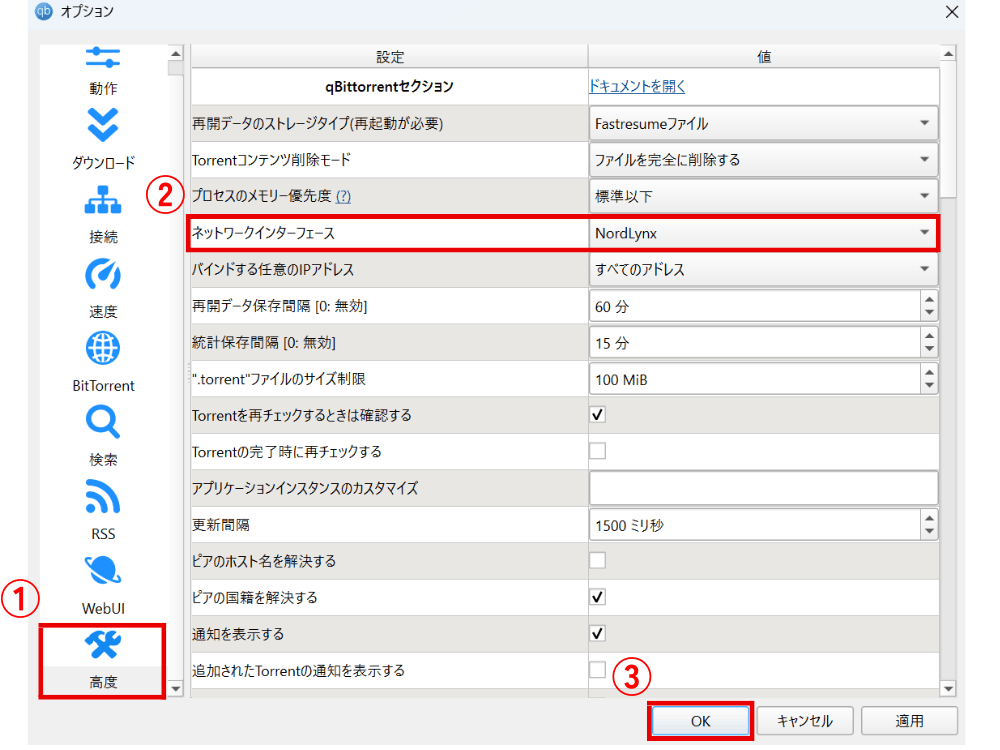Select the ダウンロード section icon

[x=103, y=127]
